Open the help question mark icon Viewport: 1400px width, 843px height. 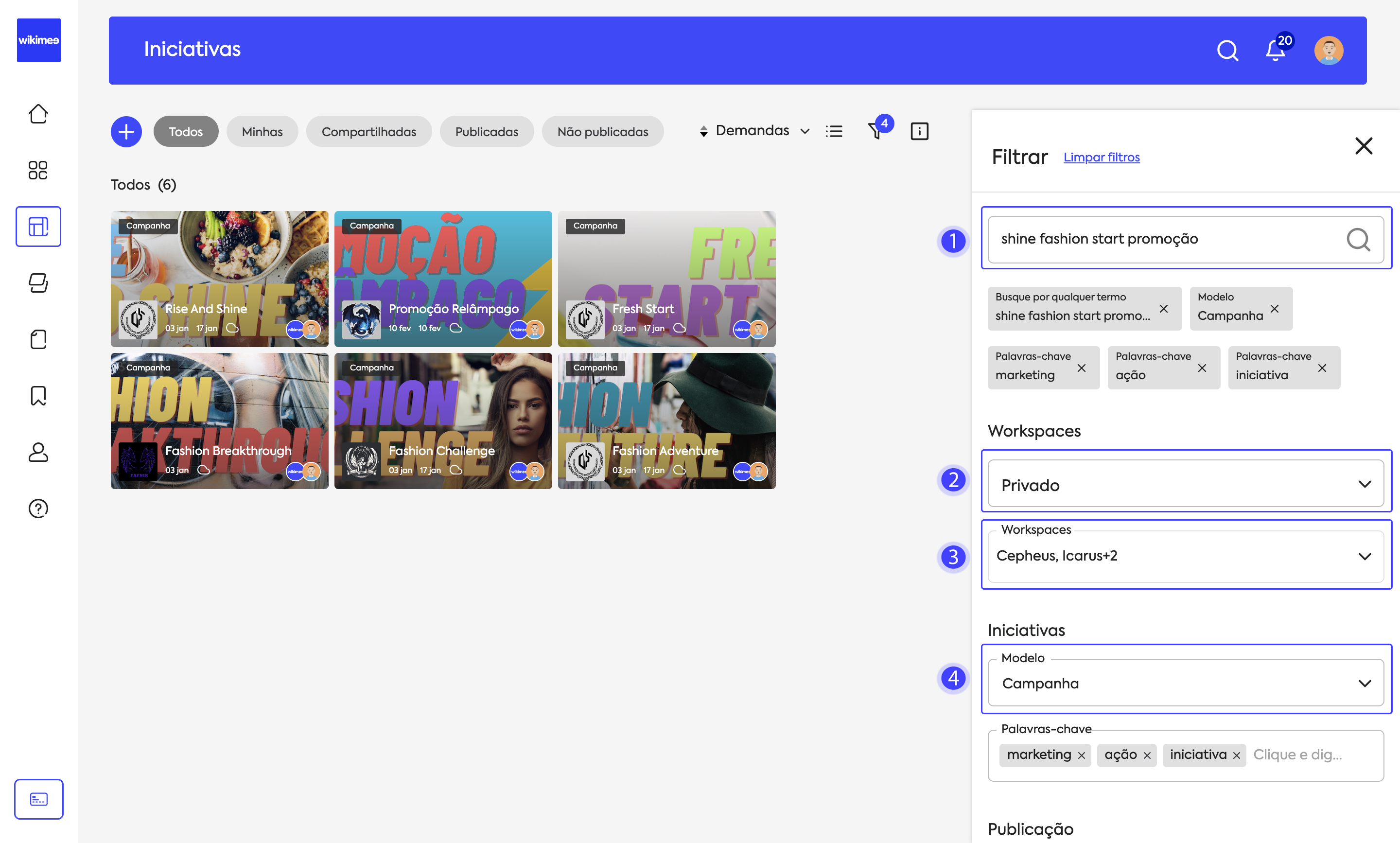[38, 509]
